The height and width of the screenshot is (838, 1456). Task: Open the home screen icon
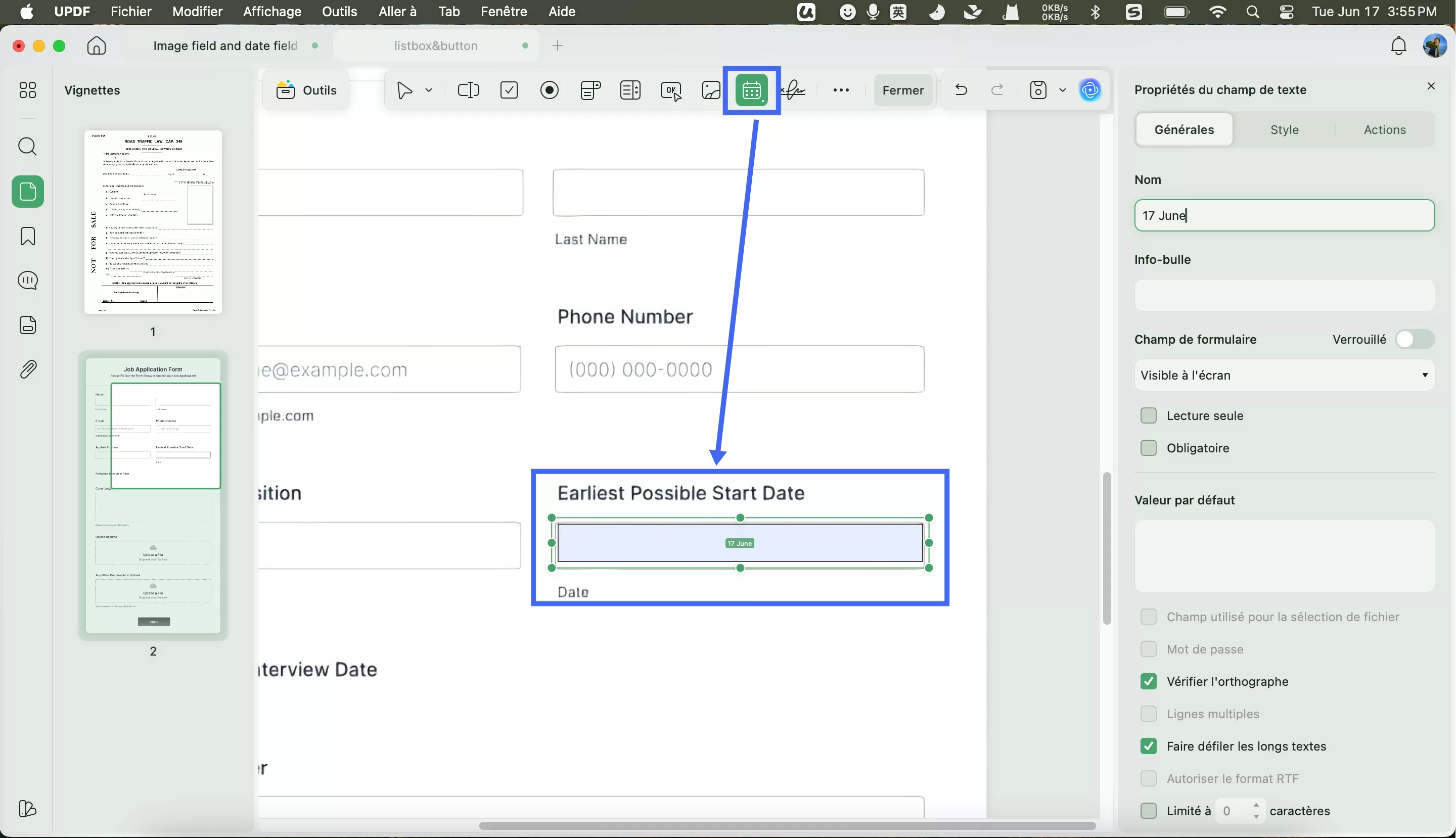pos(97,45)
